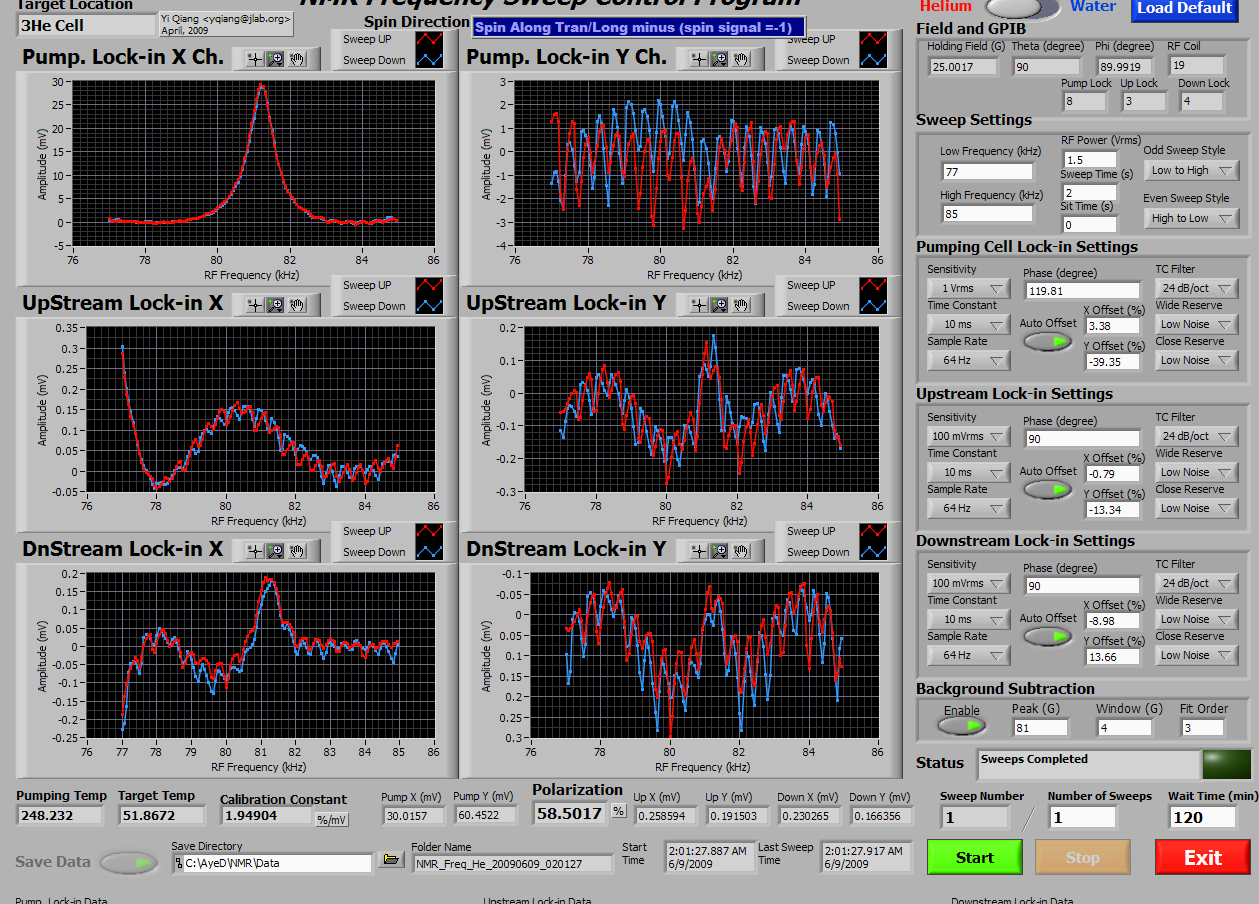Open Downstream TC Filter dropdown
Image resolution: width=1259 pixels, height=904 pixels.
pyautogui.click(x=1197, y=583)
